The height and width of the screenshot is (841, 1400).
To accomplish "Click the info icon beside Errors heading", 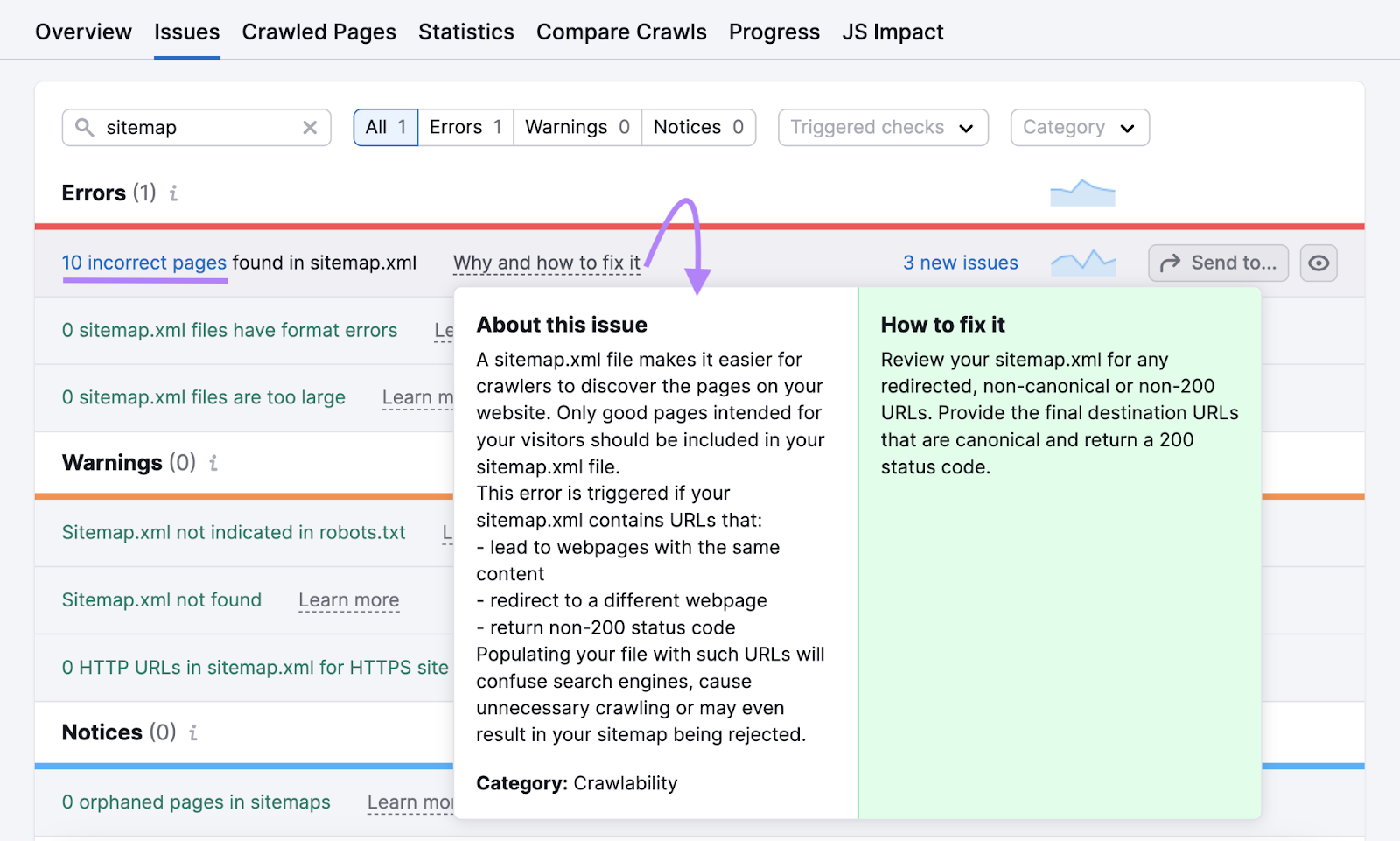I will click(x=172, y=193).
